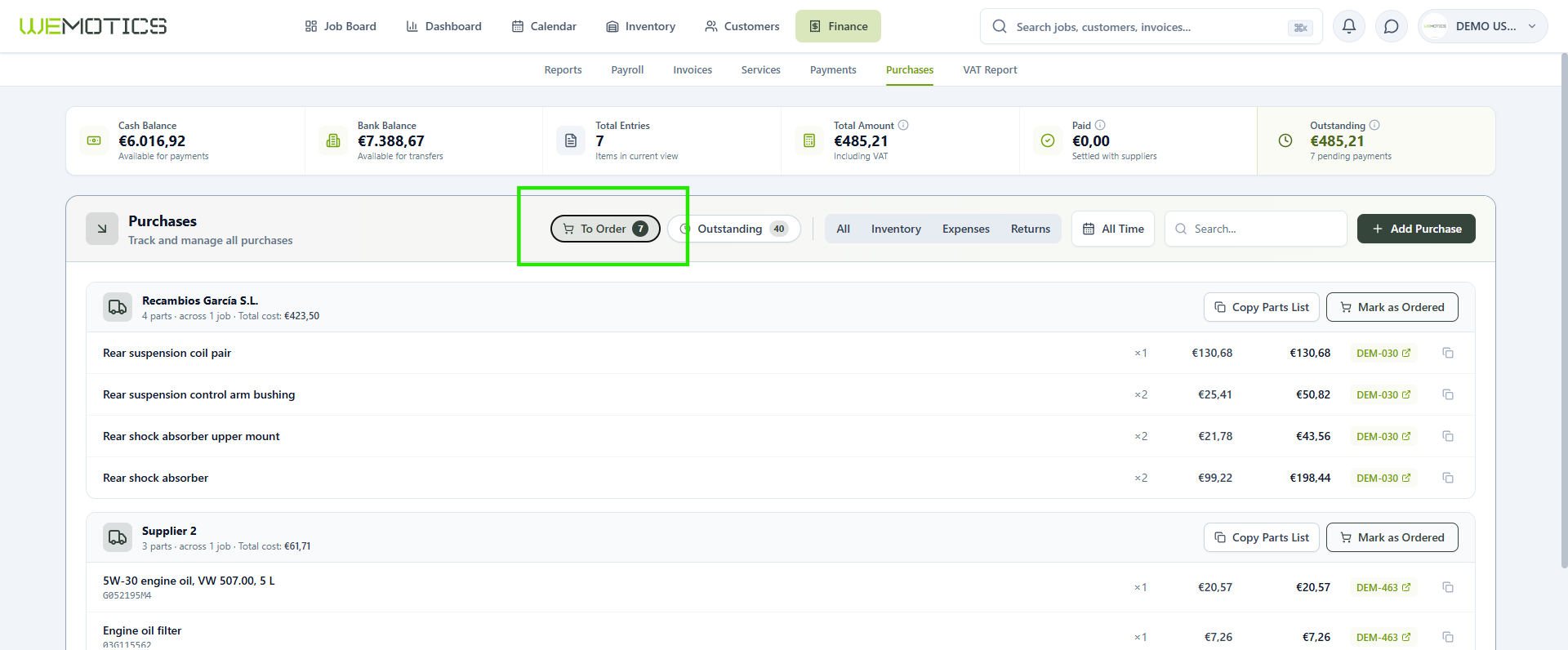This screenshot has height=650, width=1568.
Task: Open the Calendar page
Action: point(544,26)
